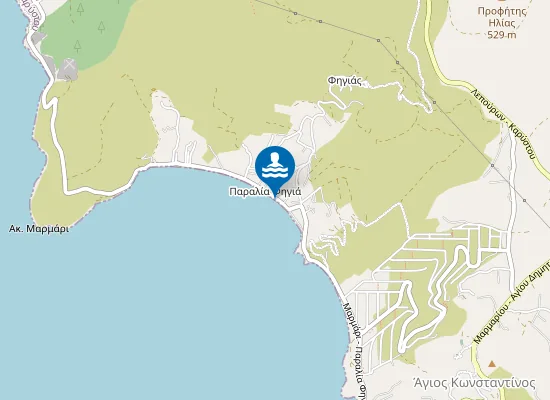Screen dimensions: 550x400
Task: Click the blue sea area in the bay
Action: [x=175, y=281]
